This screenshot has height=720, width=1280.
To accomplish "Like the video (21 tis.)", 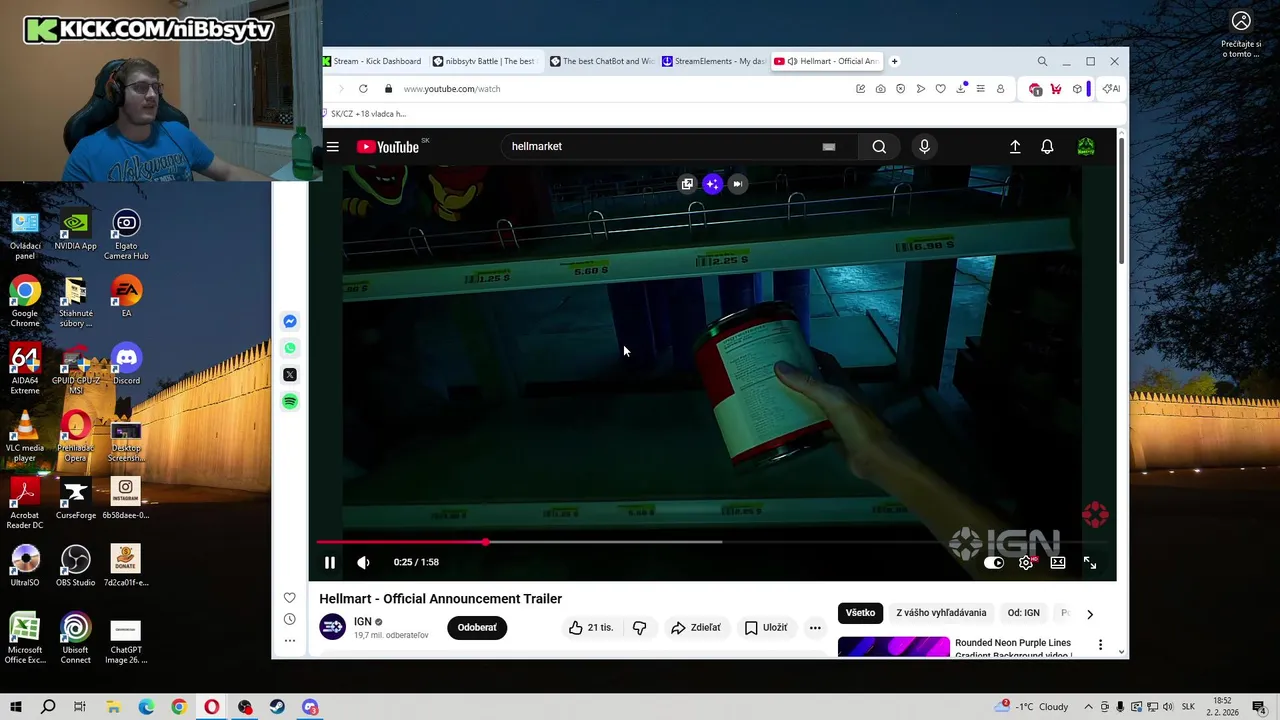I will 590,628.
